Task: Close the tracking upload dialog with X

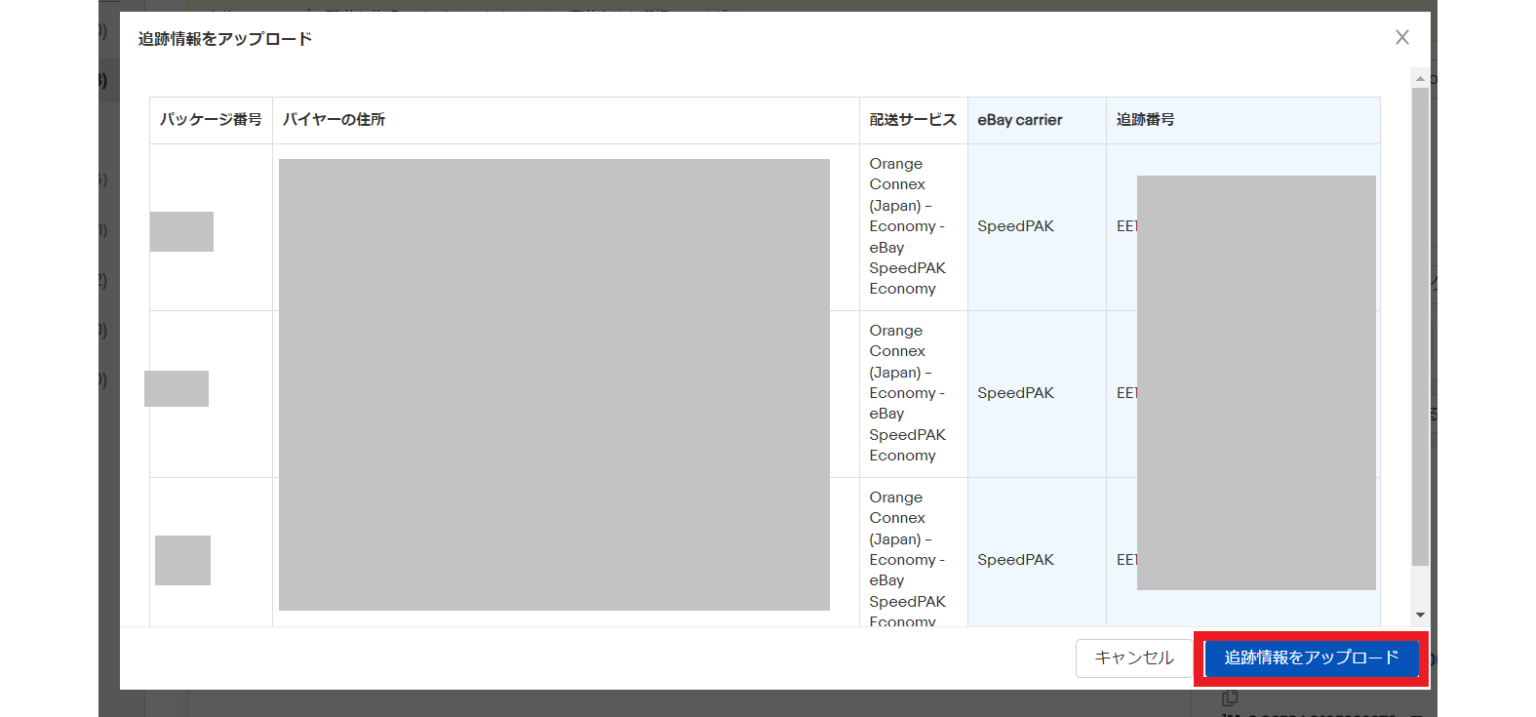Action: click(x=1402, y=38)
